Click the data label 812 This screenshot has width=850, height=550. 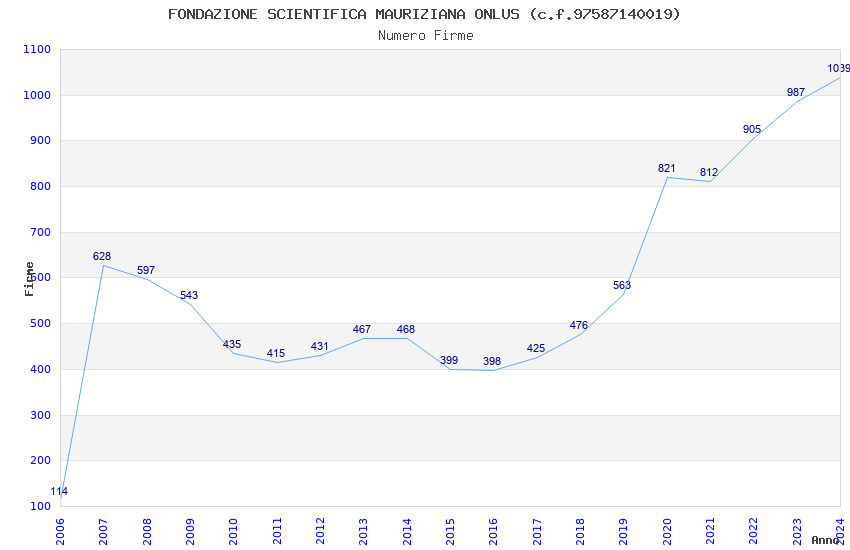click(x=709, y=172)
